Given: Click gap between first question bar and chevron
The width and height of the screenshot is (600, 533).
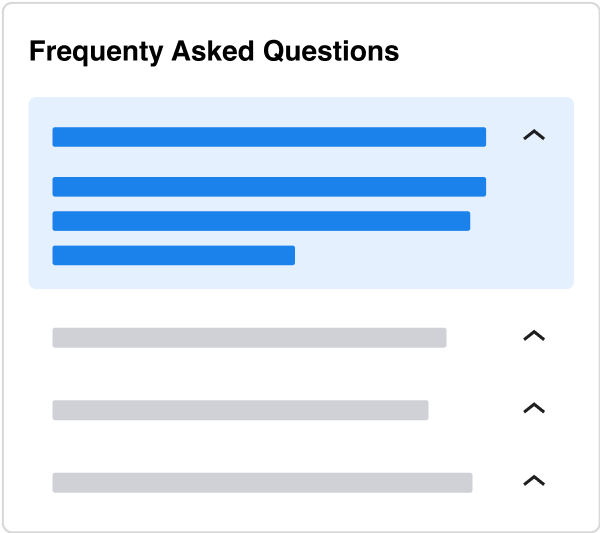Looking at the screenshot, I should pos(504,137).
